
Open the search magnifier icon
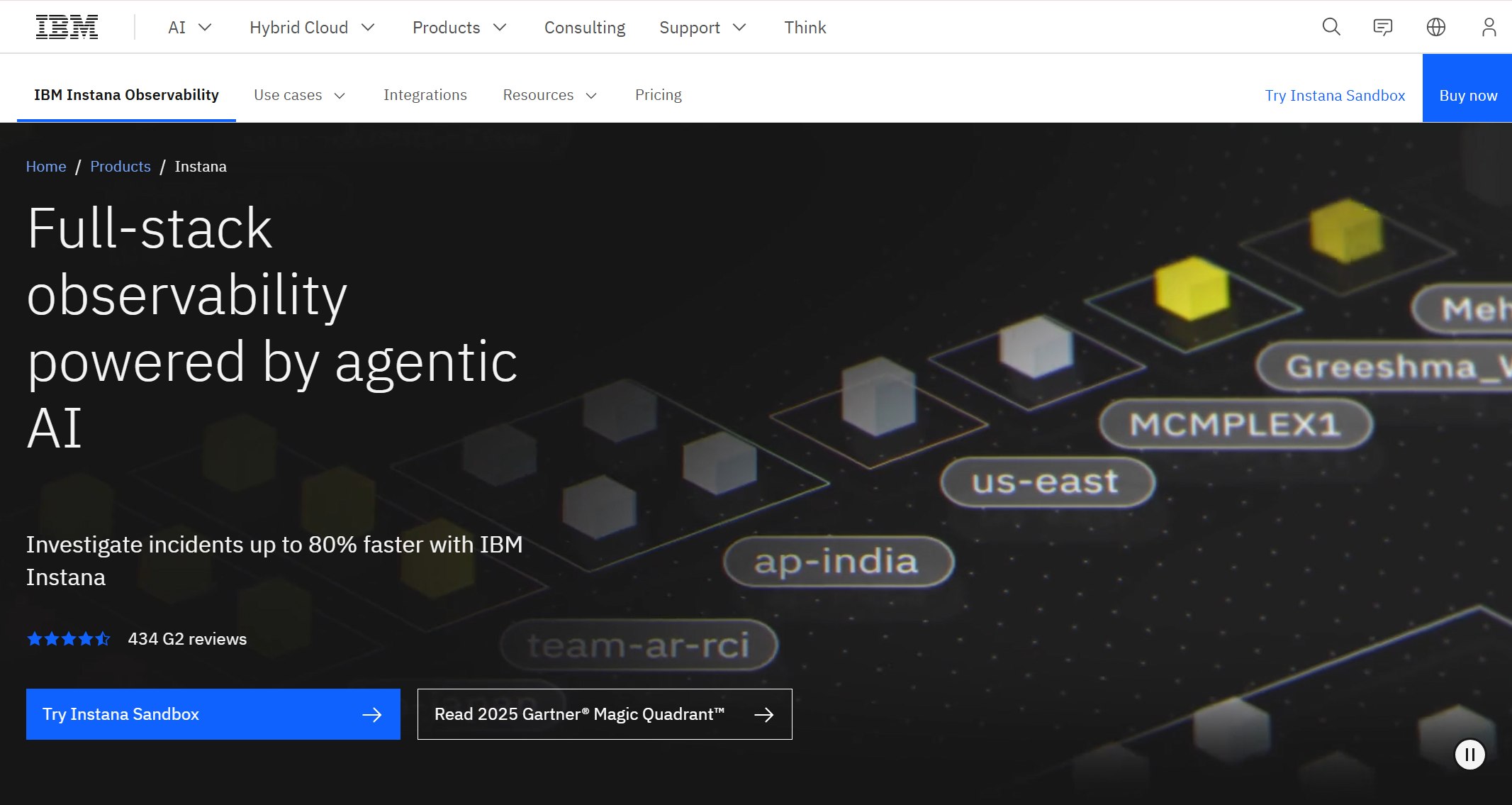coord(1331,27)
